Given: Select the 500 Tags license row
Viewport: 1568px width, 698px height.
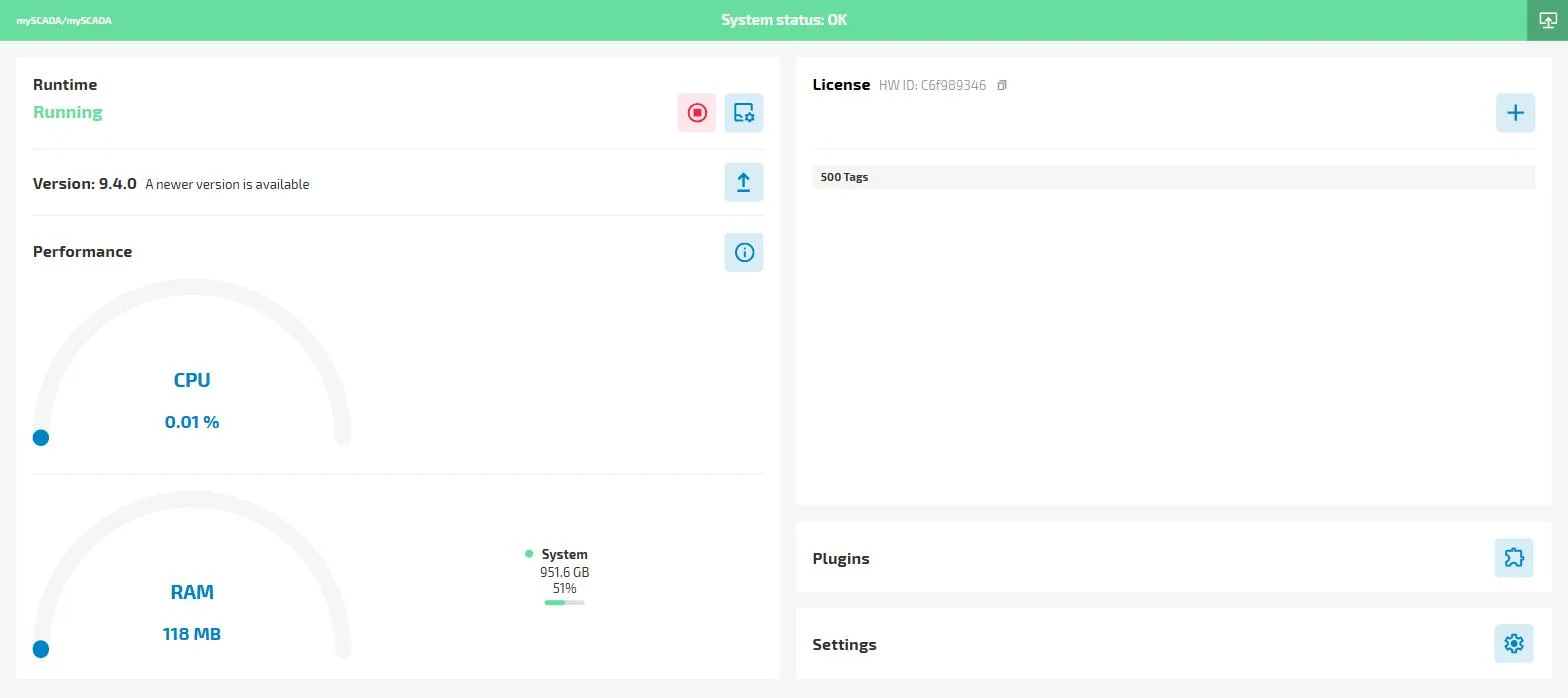Looking at the screenshot, I should coord(1173,177).
